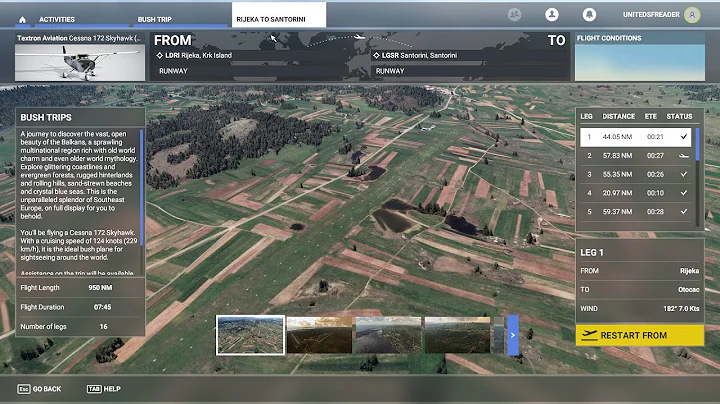
Task: Select the fourth screenshot thumbnail
Action: point(457,335)
